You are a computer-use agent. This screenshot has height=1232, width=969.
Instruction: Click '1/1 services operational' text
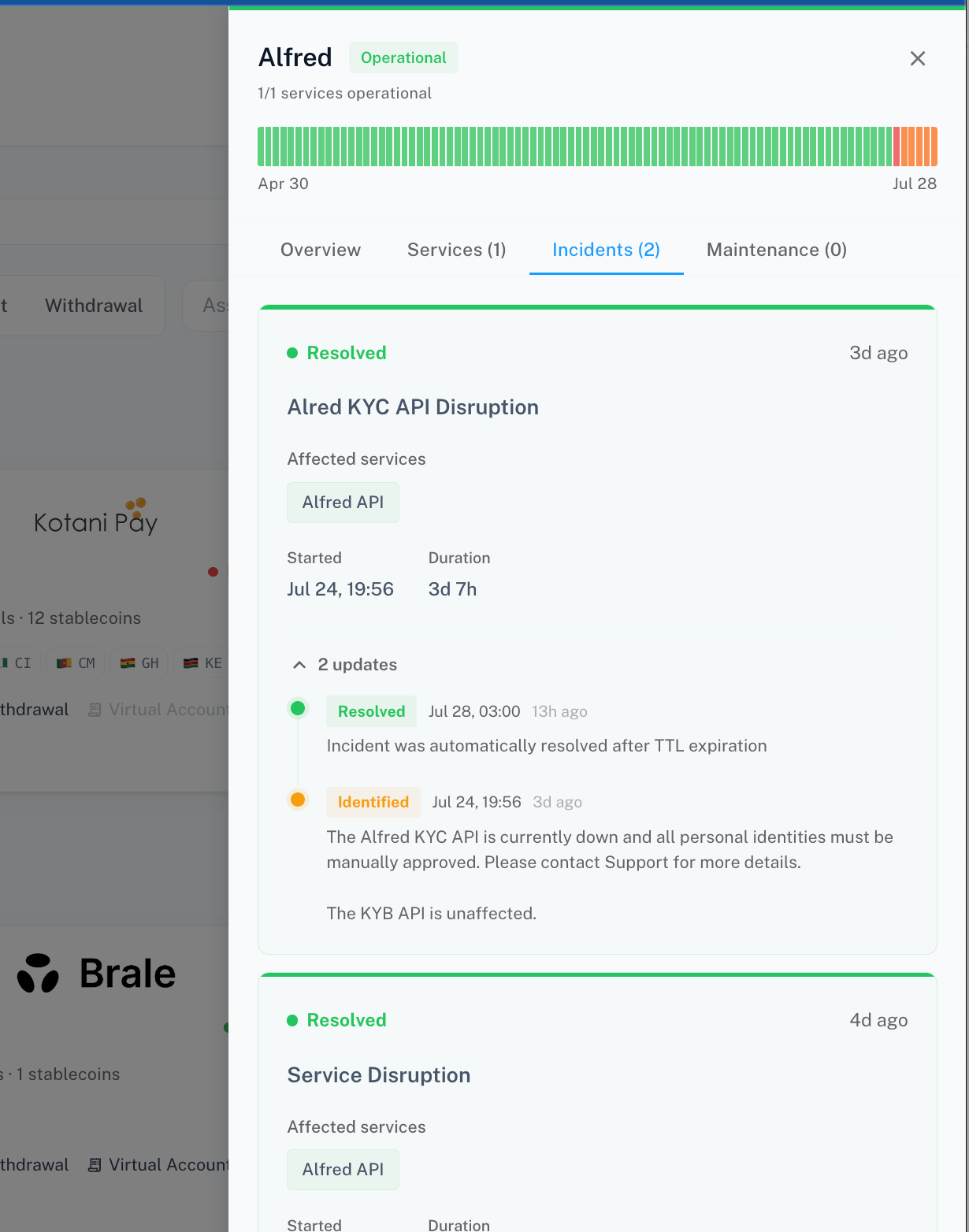point(344,93)
